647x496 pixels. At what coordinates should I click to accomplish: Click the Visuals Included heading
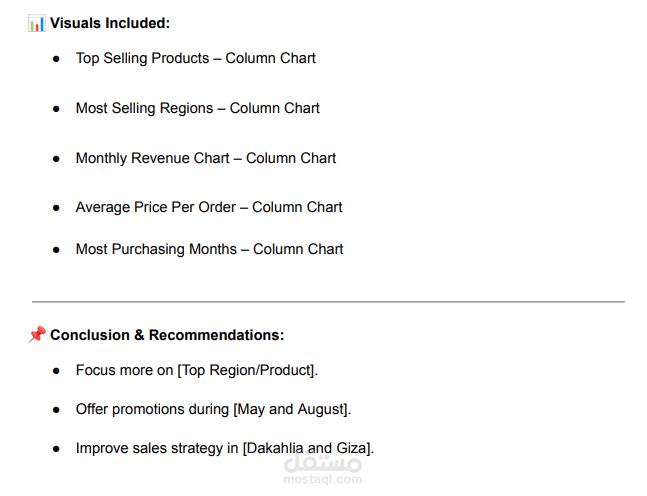tap(110, 23)
